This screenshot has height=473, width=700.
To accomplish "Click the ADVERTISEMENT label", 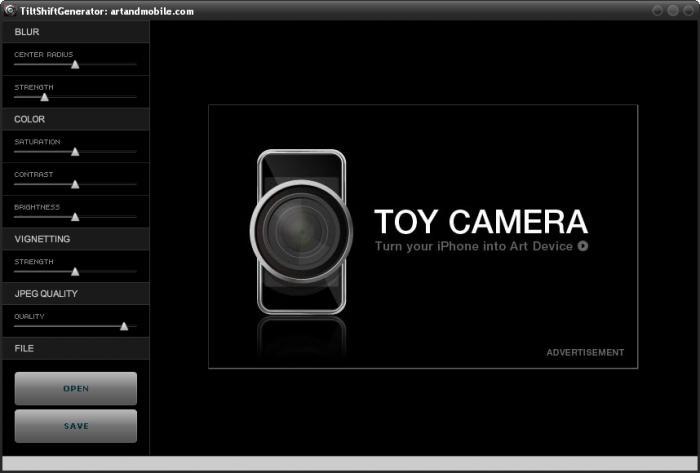I will click(x=585, y=353).
